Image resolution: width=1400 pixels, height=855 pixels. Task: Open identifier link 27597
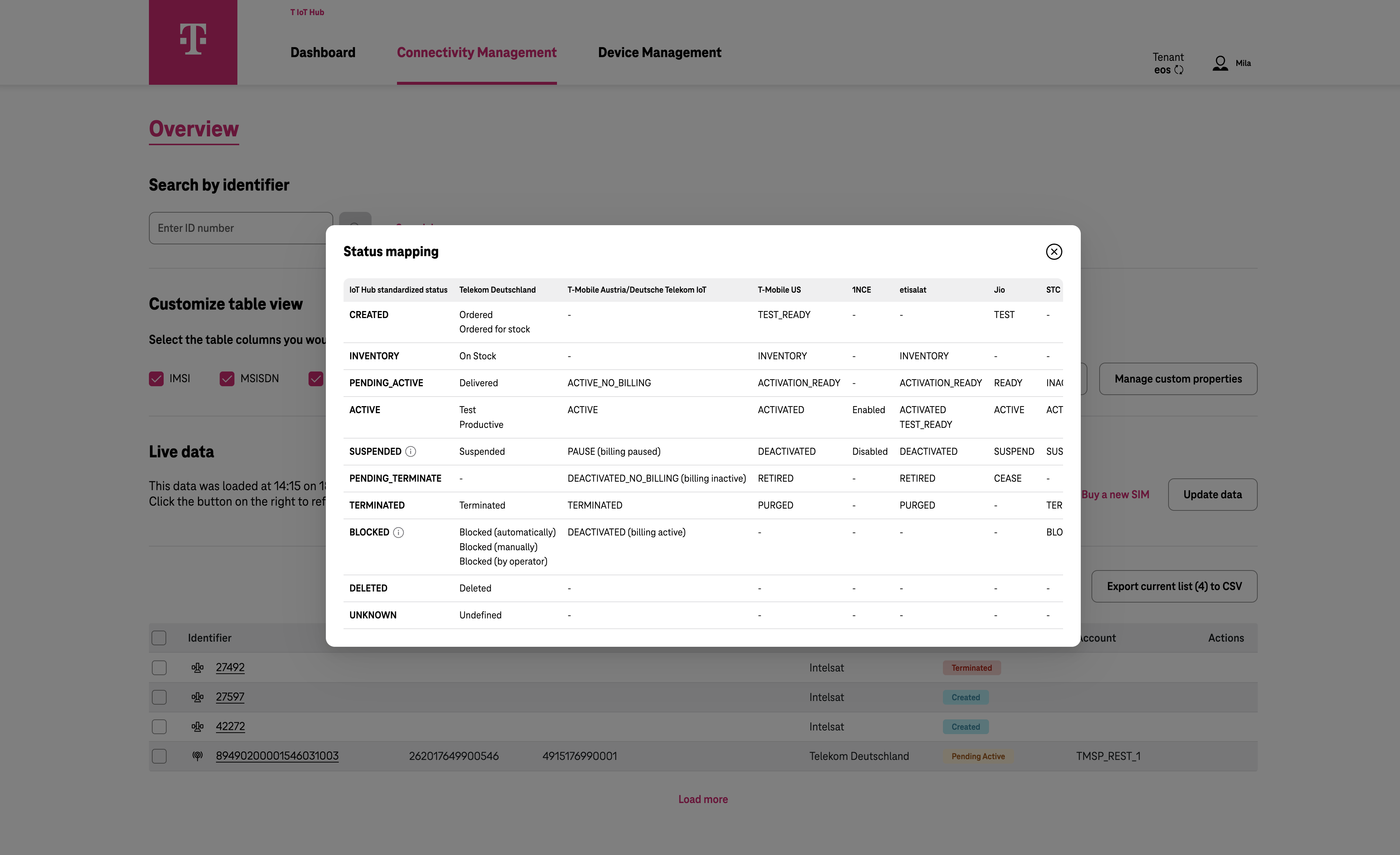pos(230,697)
